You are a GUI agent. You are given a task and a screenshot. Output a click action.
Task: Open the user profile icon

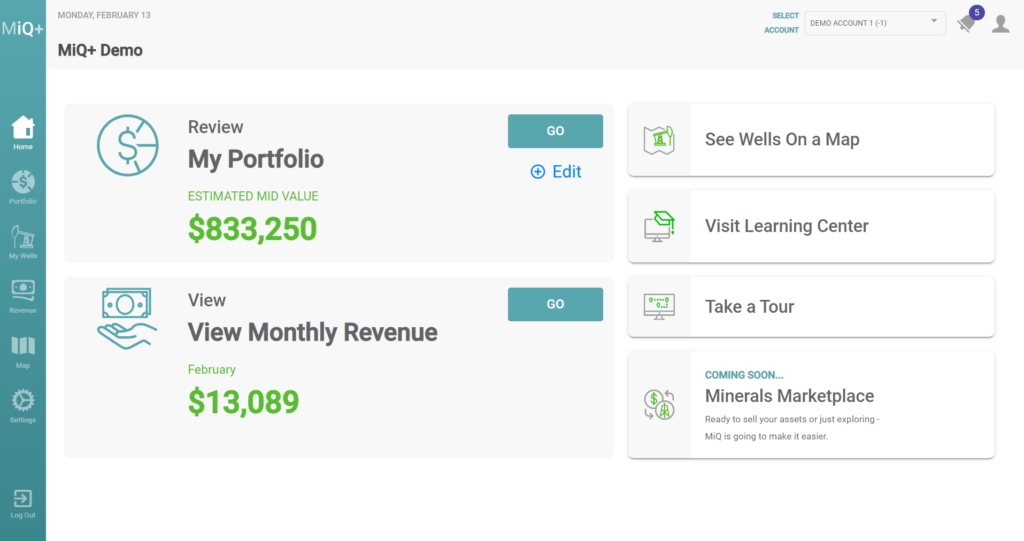(1000, 23)
